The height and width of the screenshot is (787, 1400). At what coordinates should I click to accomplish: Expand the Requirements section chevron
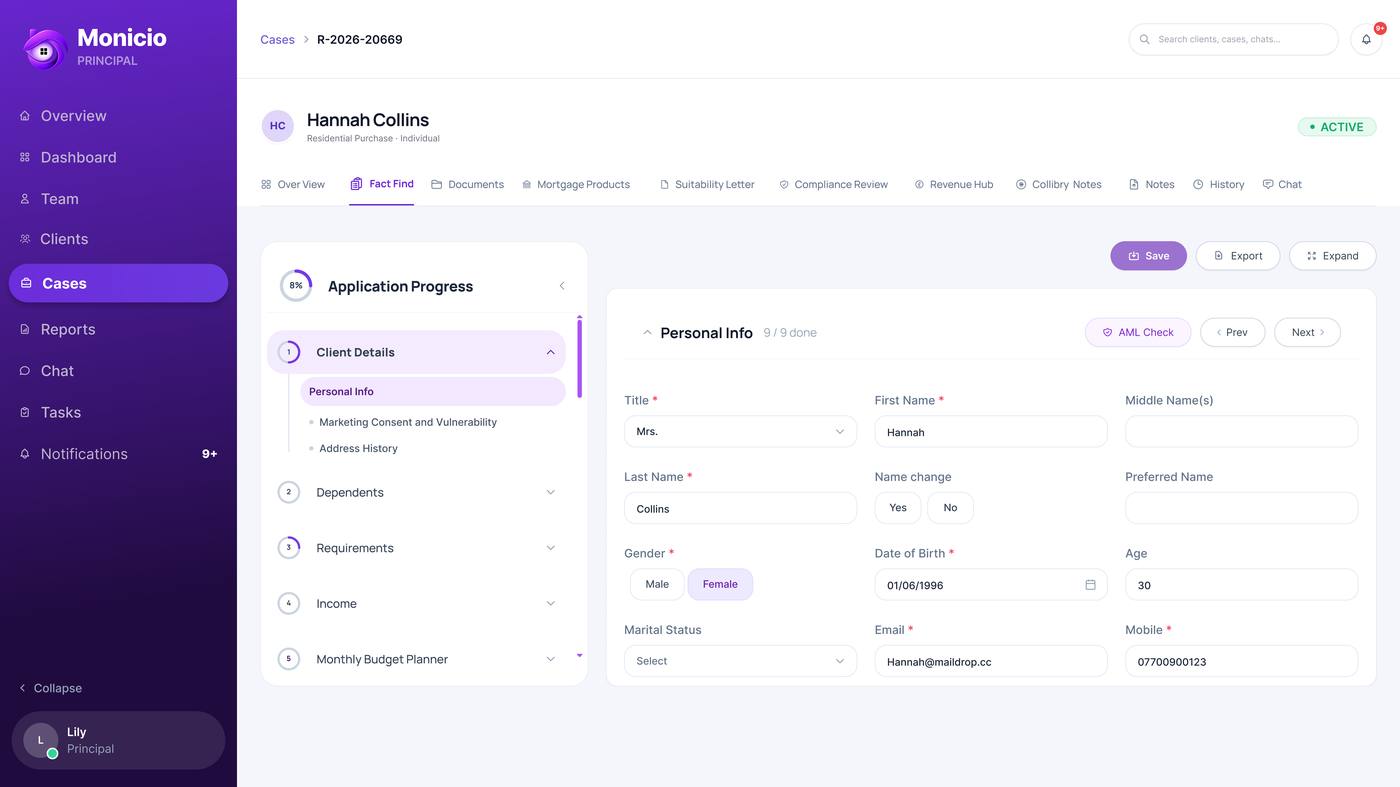click(x=550, y=548)
